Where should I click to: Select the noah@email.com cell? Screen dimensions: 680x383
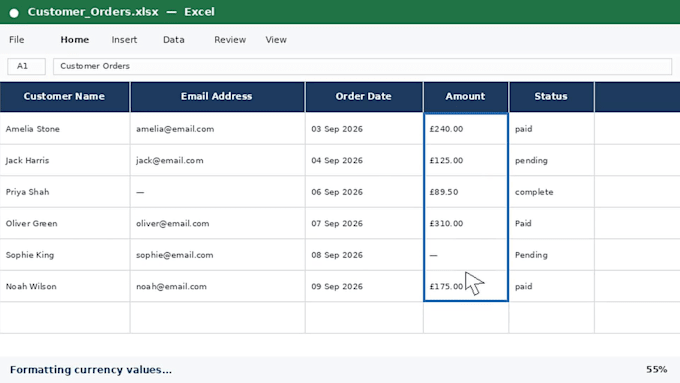pyautogui.click(x=217, y=286)
